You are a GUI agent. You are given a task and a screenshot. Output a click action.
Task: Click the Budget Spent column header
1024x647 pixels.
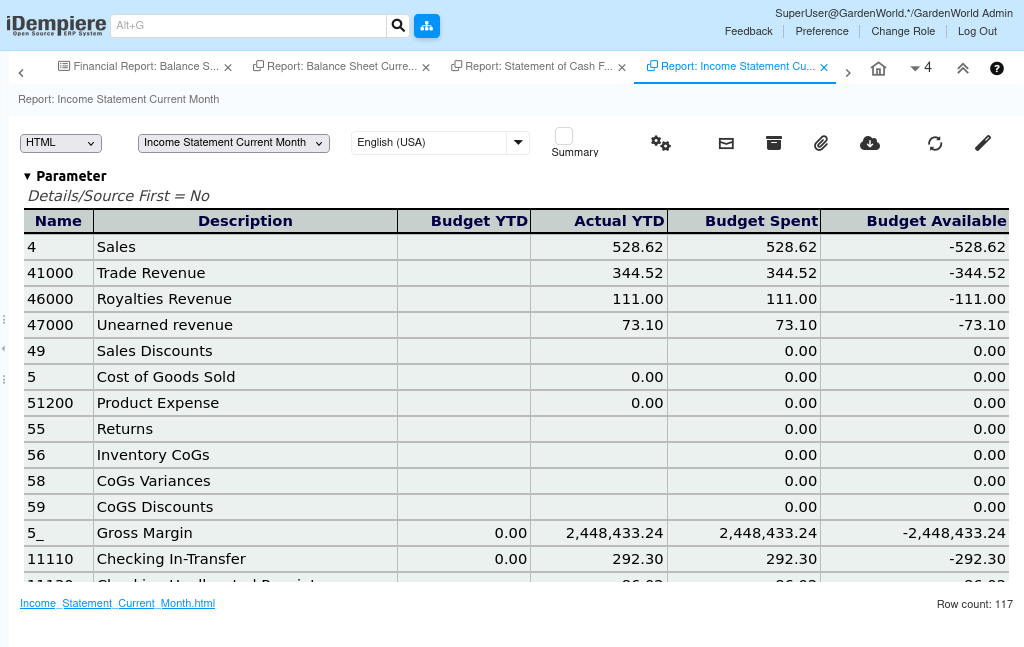tap(744, 221)
